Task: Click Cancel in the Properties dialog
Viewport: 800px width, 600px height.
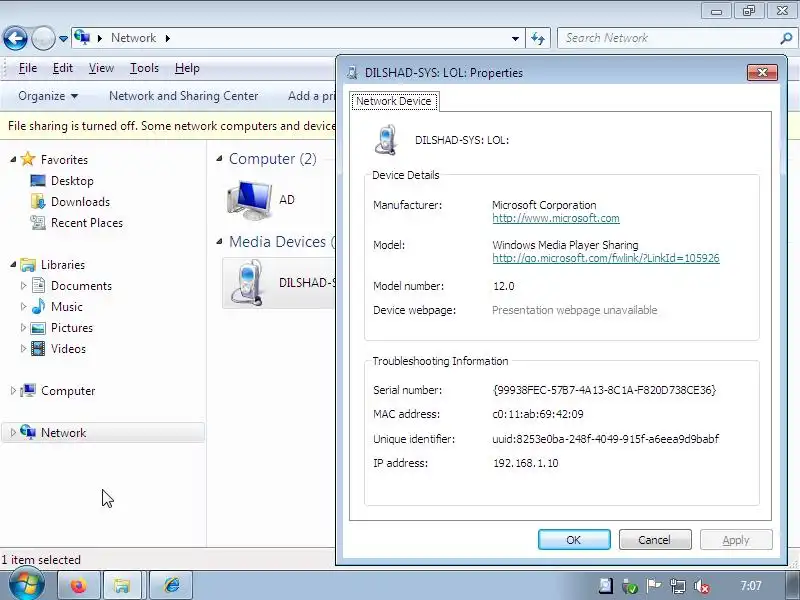Action: [x=655, y=540]
